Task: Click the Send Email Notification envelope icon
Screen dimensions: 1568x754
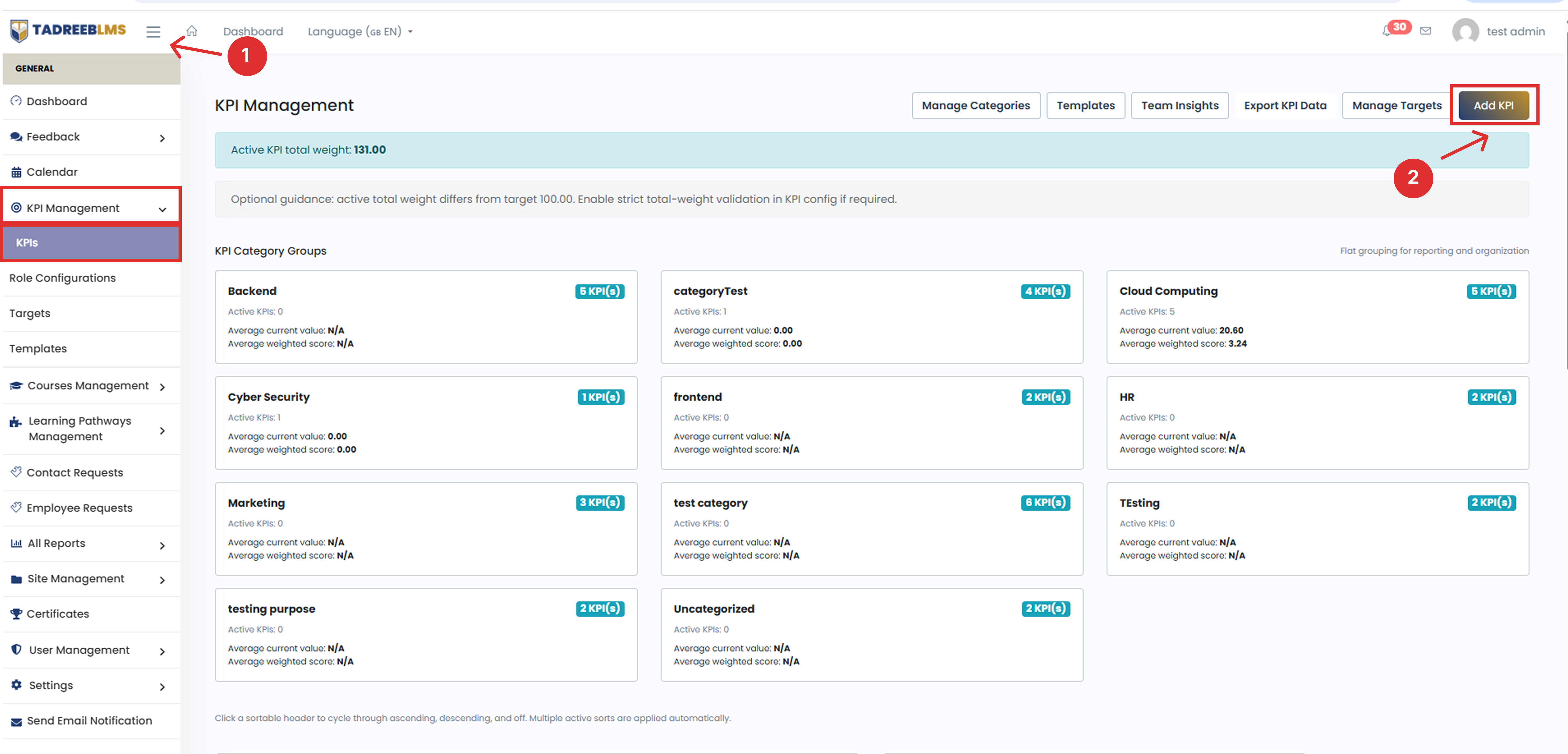Action: point(16,722)
